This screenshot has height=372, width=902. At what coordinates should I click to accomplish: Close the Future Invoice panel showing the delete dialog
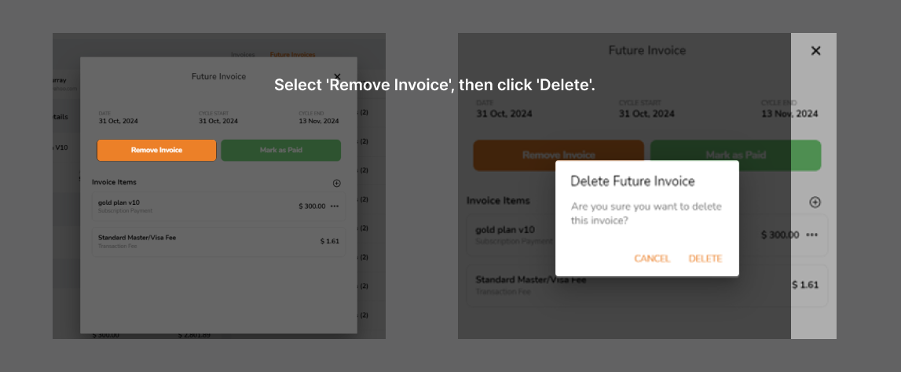815,51
